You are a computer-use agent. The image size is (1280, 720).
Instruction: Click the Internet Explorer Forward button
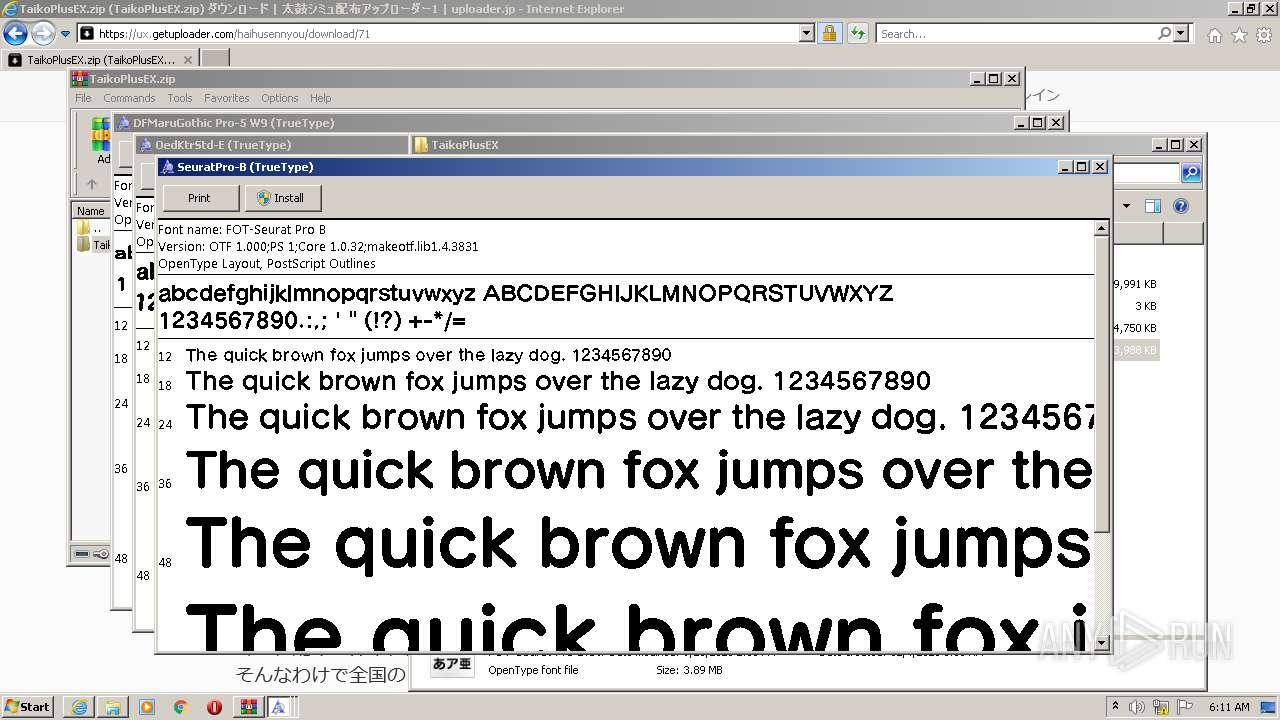point(43,34)
